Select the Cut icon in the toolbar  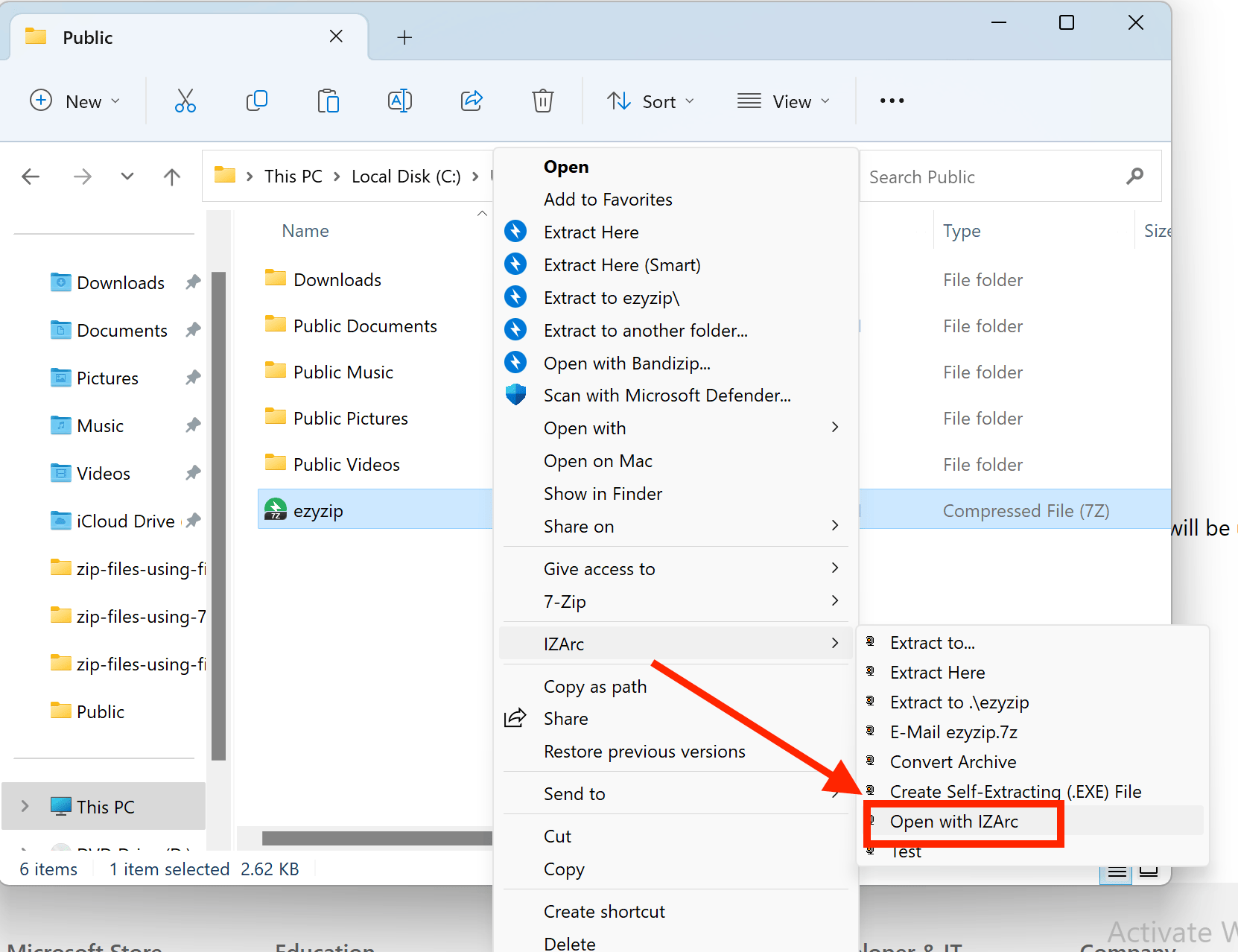pos(185,101)
